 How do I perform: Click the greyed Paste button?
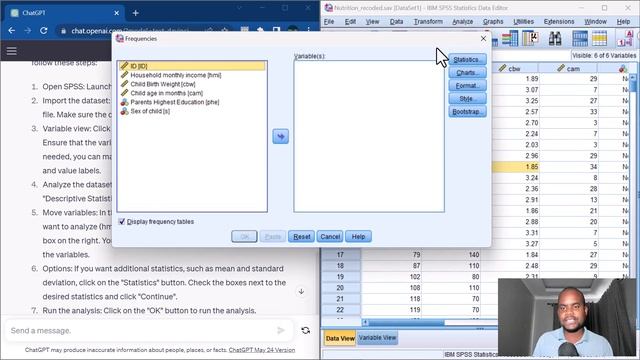pos(273,237)
